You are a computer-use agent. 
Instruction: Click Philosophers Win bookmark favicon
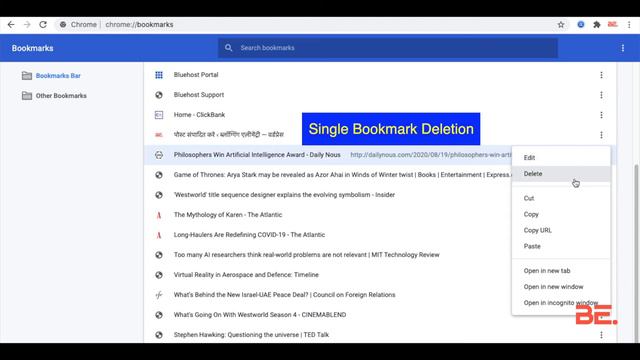pyautogui.click(x=159, y=155)
